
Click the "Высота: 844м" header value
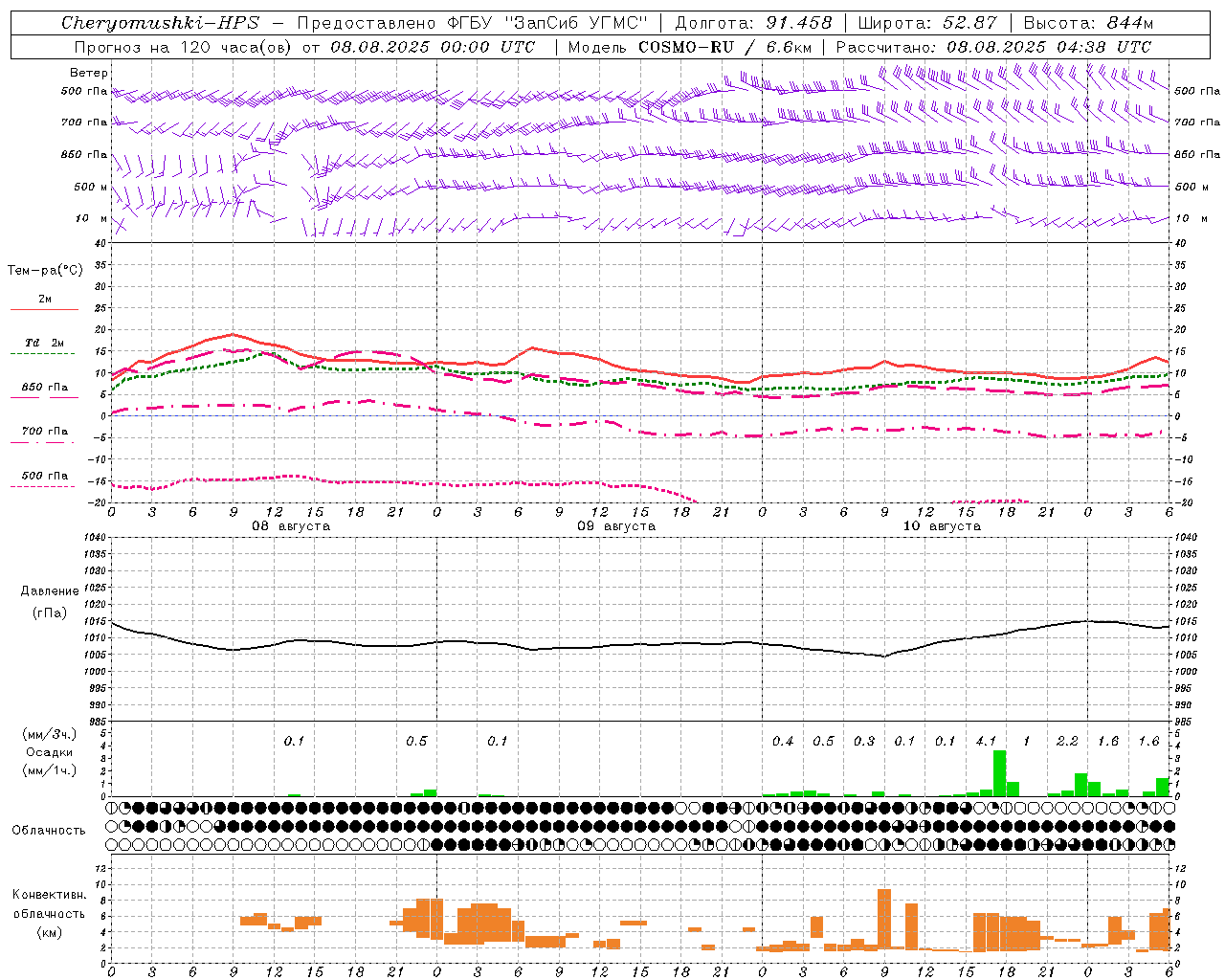click(1088, 23)
